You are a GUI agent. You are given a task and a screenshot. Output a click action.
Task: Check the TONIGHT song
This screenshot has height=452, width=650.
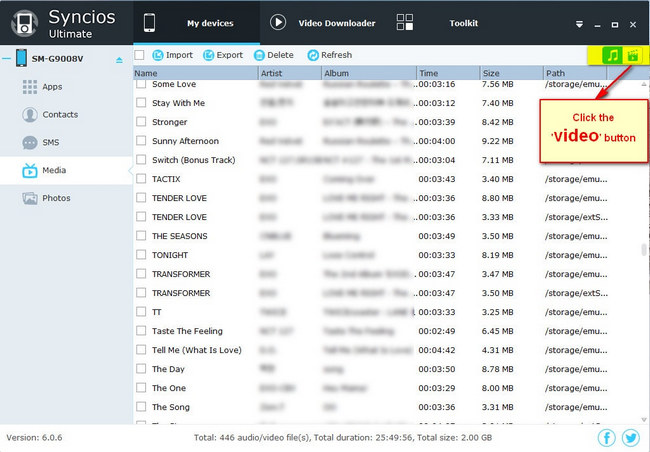click(141, 255)
